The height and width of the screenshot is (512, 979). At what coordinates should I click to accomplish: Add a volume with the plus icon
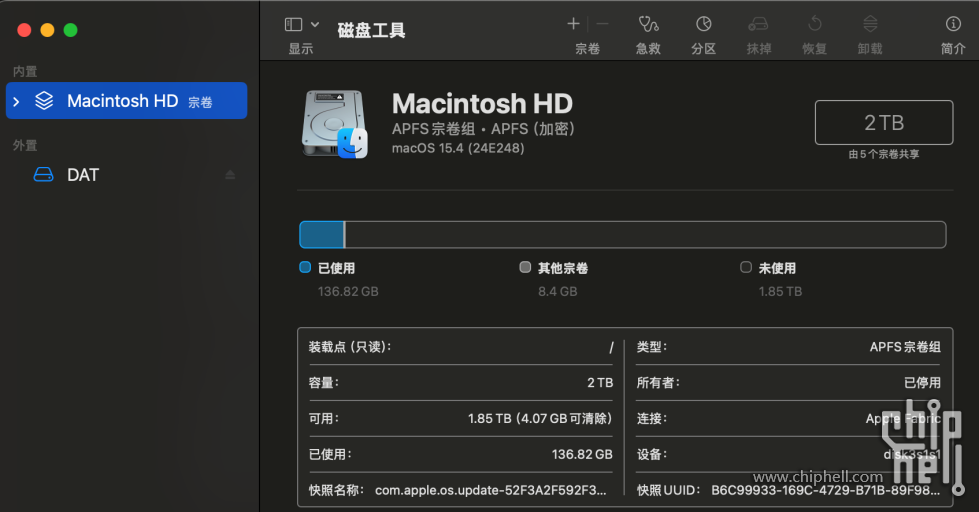coord(573,24)
